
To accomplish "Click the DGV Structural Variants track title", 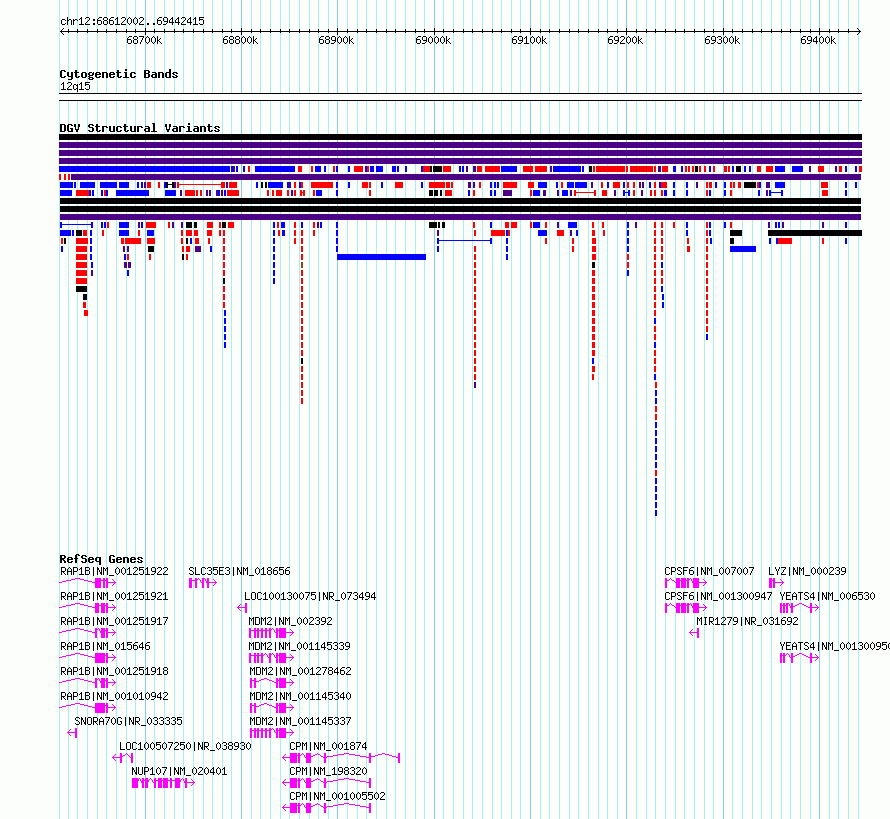I will 140,128.
